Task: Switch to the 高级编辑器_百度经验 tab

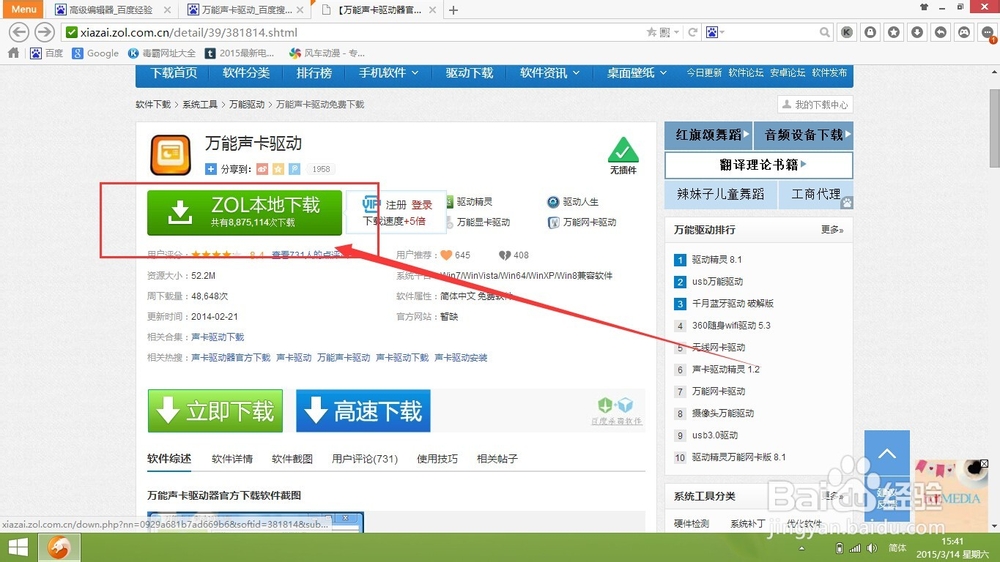Action: (x=110, y=10)
